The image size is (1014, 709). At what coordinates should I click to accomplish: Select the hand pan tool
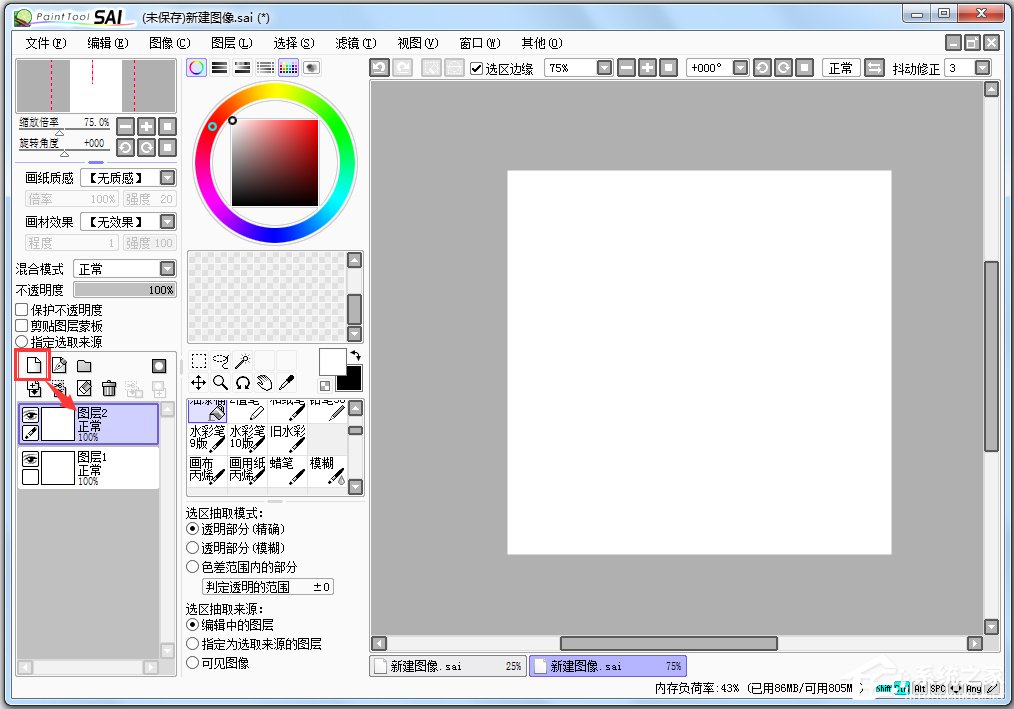click(x=264, y=383)
